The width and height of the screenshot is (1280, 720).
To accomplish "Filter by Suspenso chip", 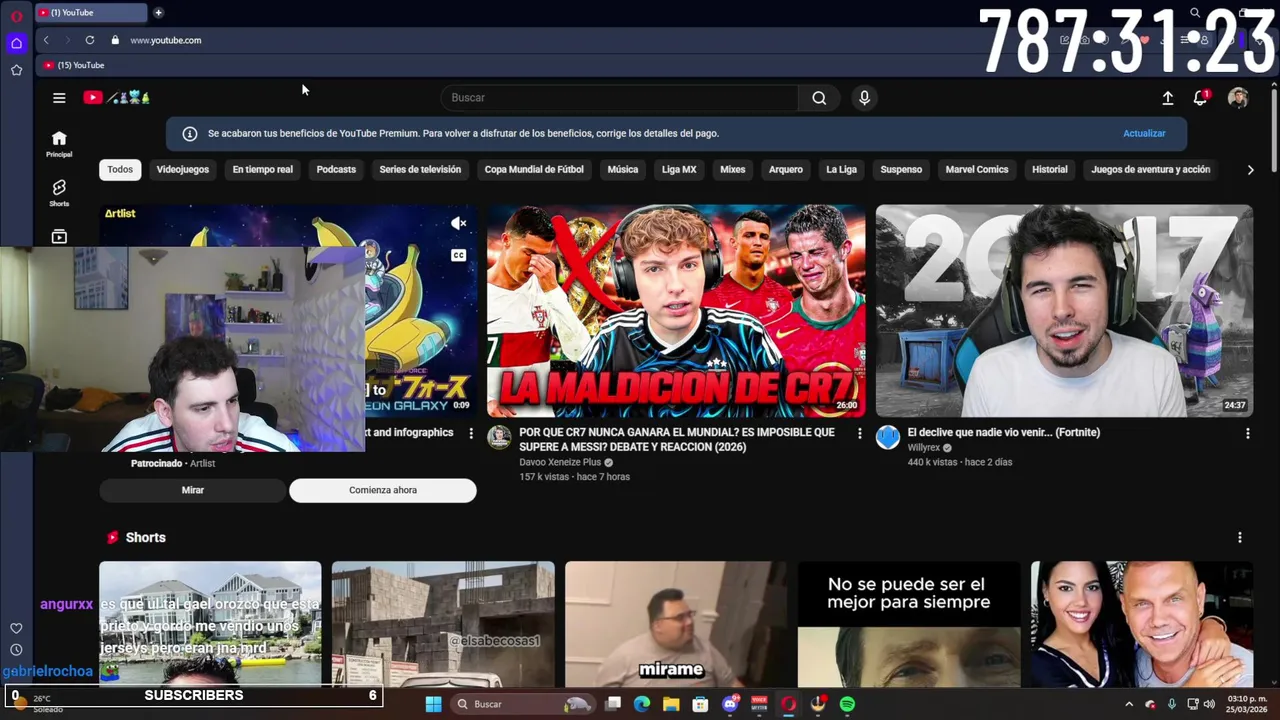I will coord(901,170).
